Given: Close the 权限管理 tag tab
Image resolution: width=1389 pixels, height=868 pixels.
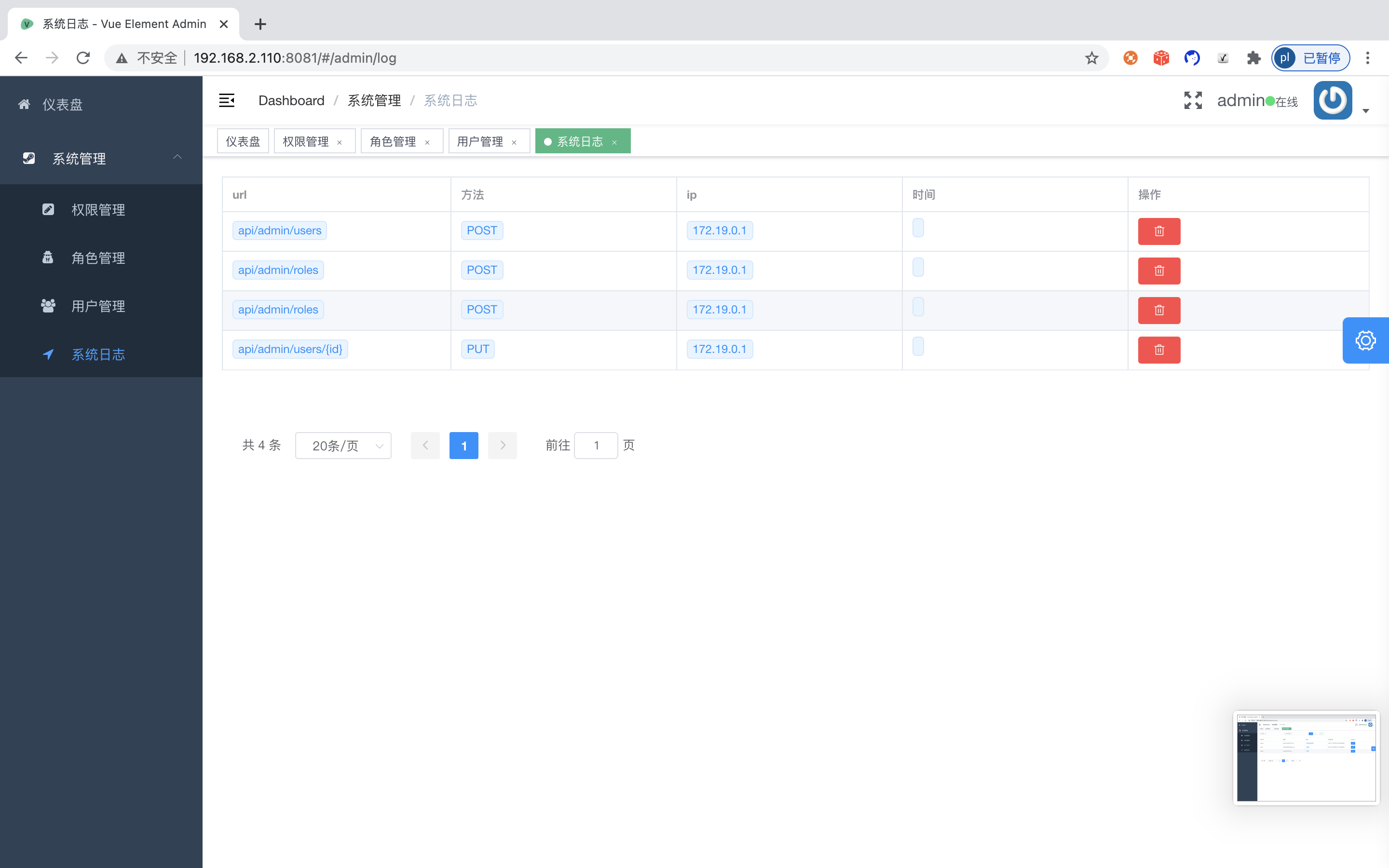Looking at the screenshot, I should pyautogui.click(x=340, y=142).
